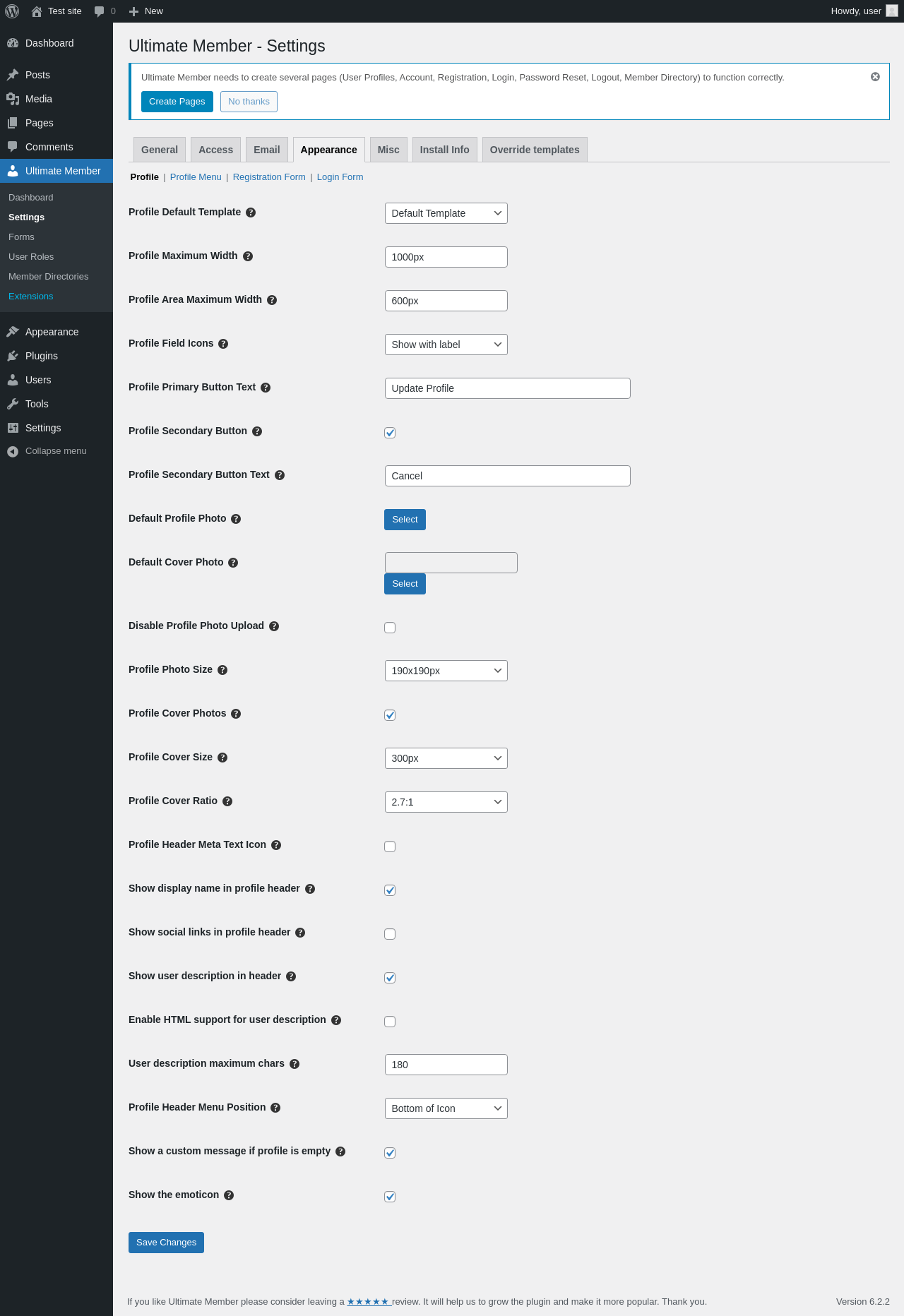Enable Disable Profile Photo Upload checkbox

pos(390,628)
